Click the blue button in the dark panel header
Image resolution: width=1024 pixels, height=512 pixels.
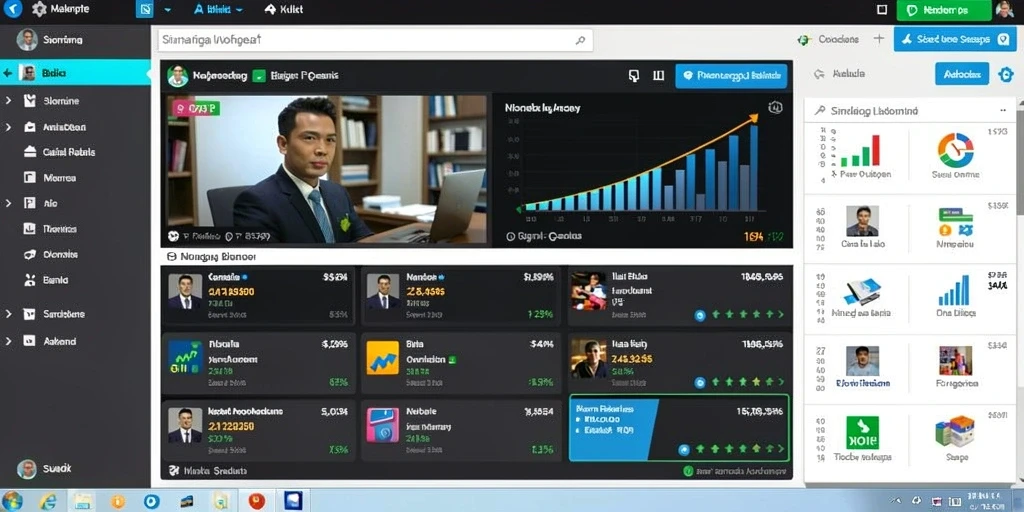731,76
